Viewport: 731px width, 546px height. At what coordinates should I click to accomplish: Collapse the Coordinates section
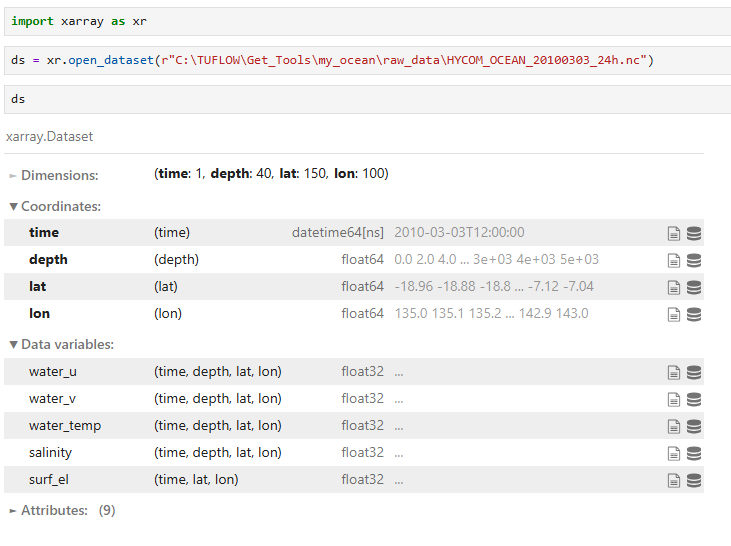56,206
